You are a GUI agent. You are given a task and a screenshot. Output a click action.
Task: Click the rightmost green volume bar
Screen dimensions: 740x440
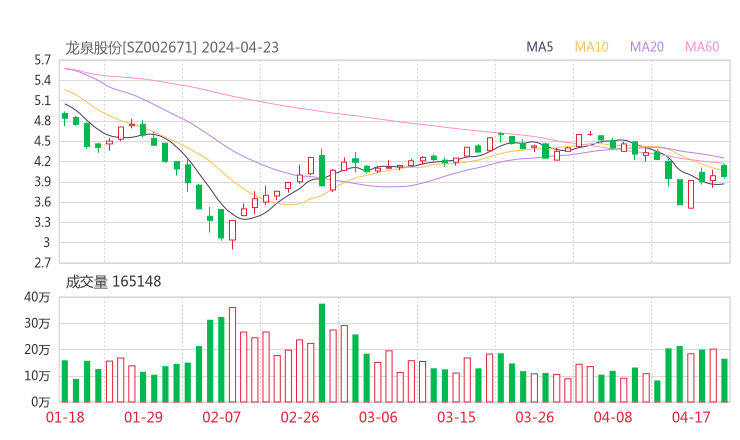724,381
